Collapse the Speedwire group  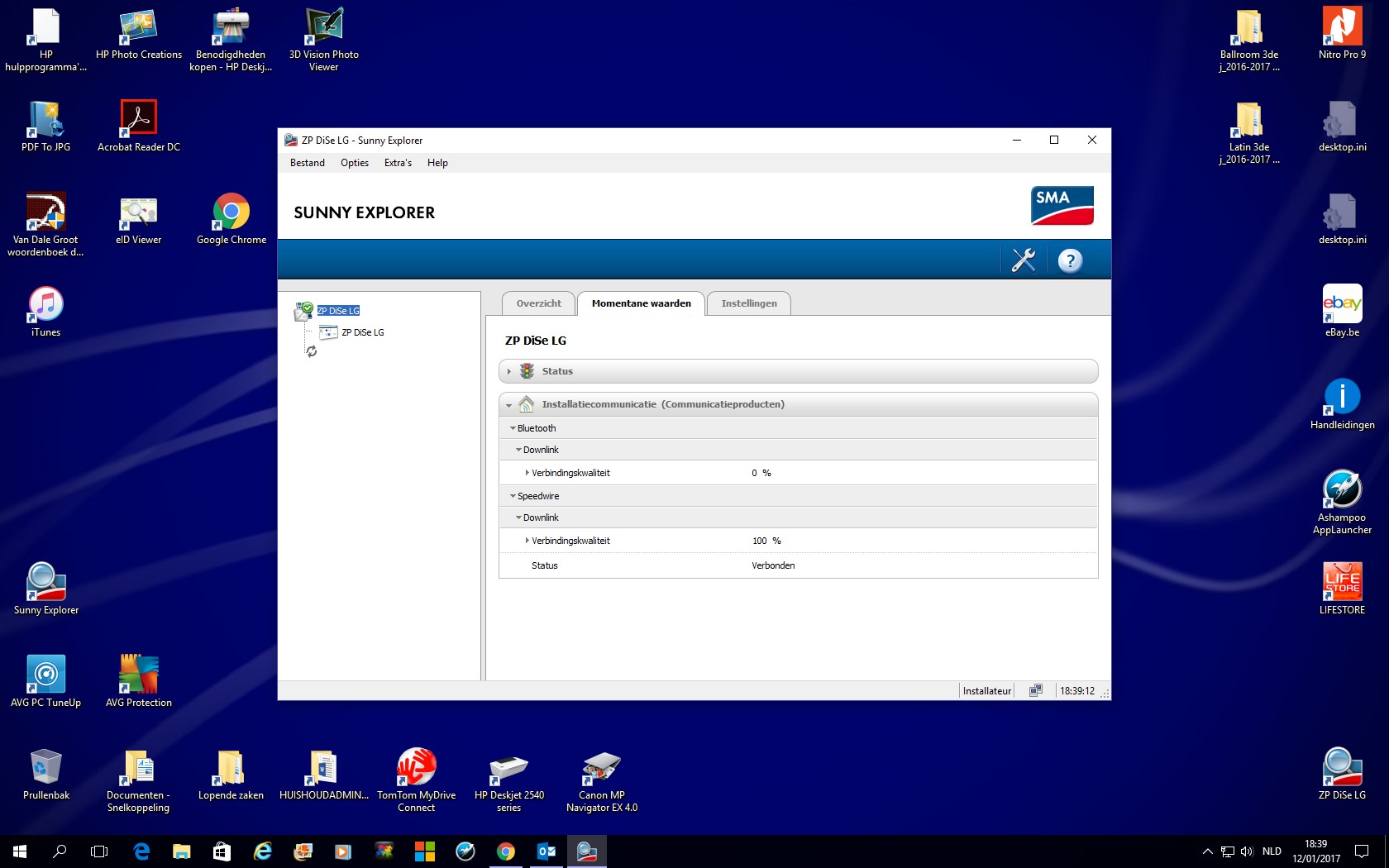click(x=513, y=496)
